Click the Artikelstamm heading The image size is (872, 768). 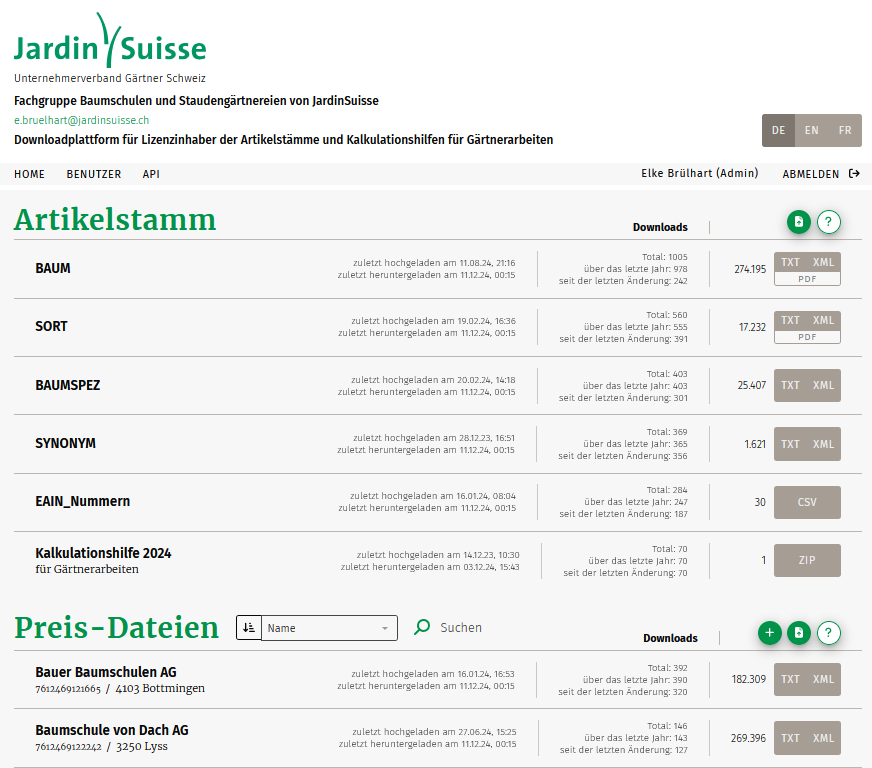(x=115, y=220)
